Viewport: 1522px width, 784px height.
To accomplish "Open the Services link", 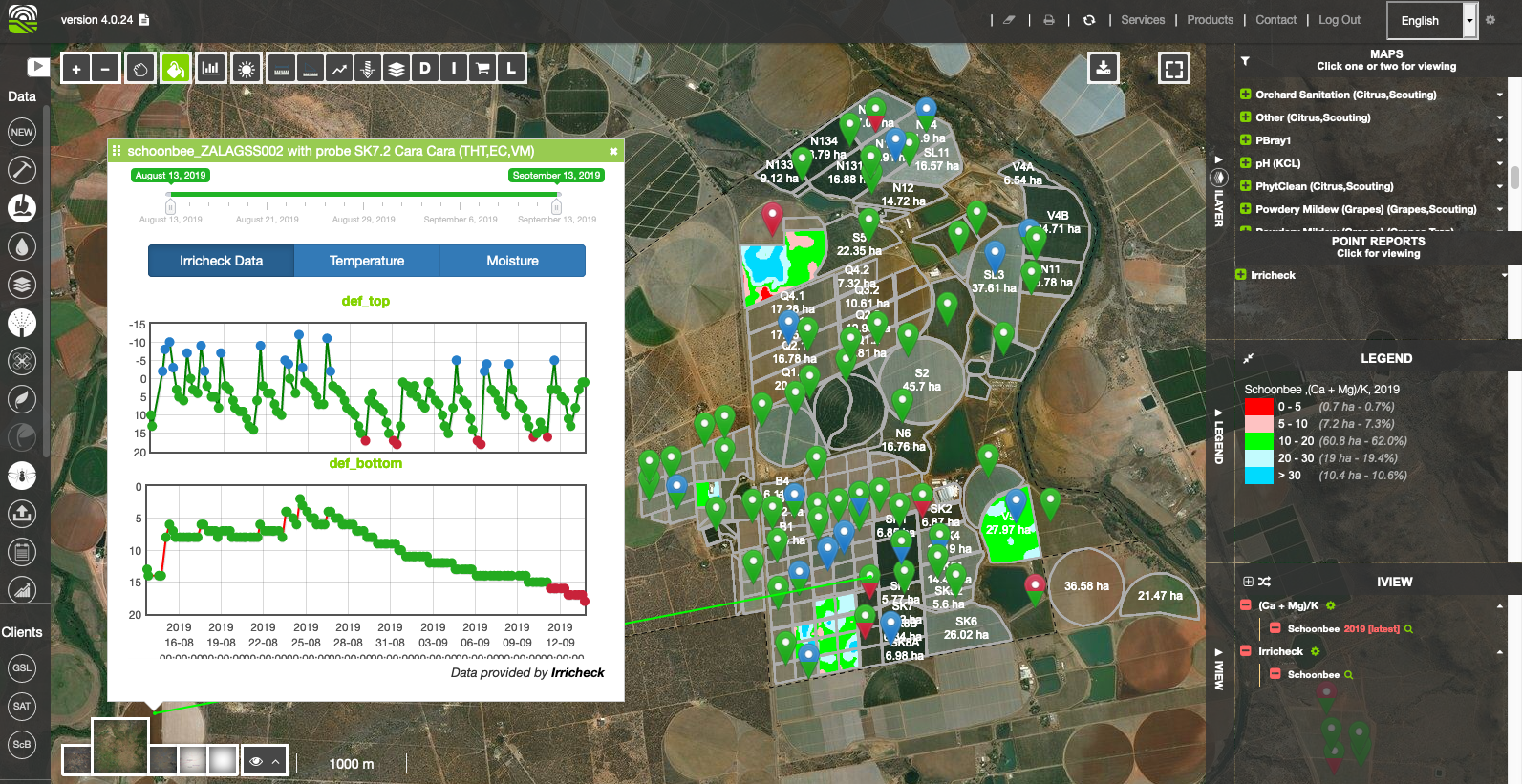I will tap(1143, 20).
